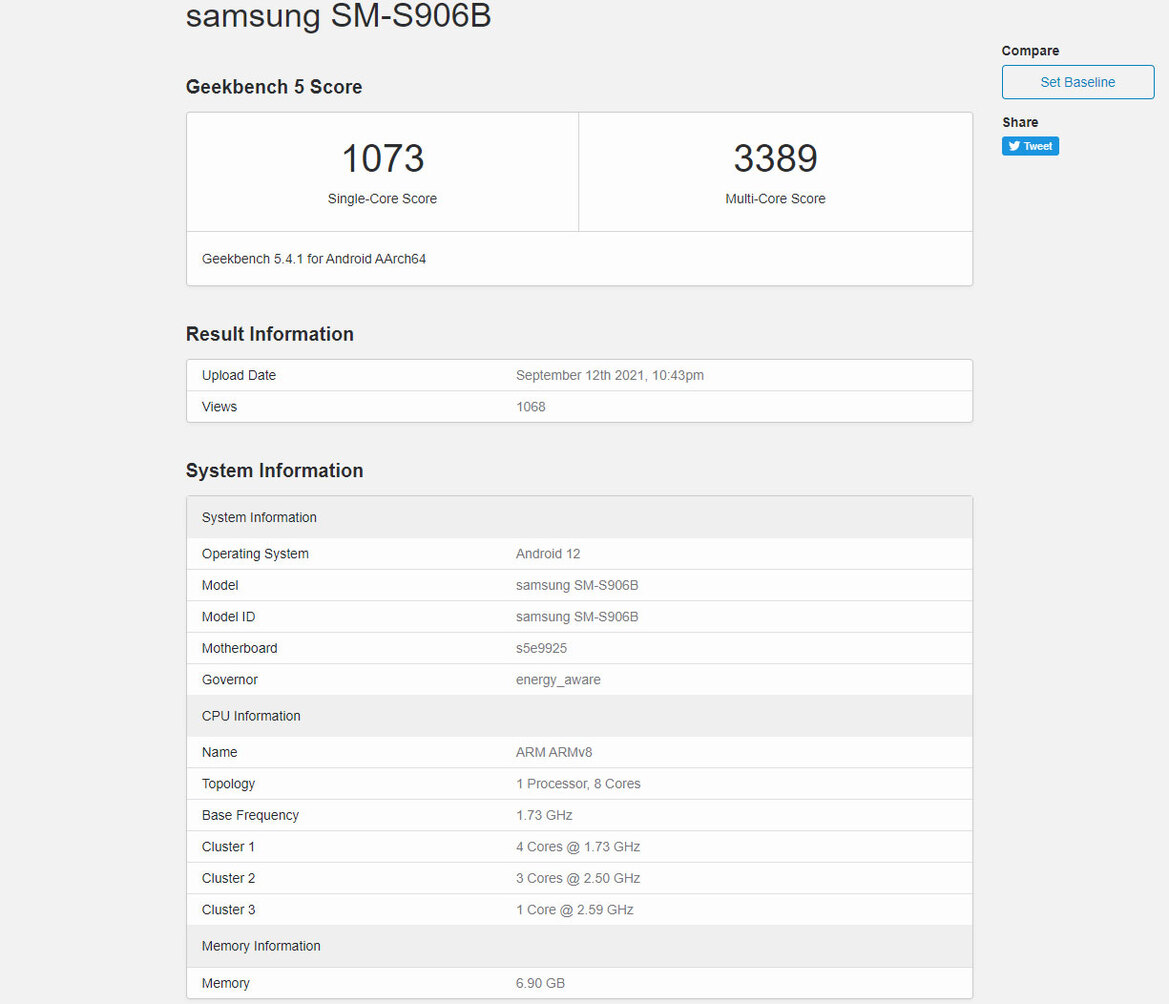Viewport: 1169px width, 1004px height.
Task: Click the Tweet share button
Action: 1030,146
